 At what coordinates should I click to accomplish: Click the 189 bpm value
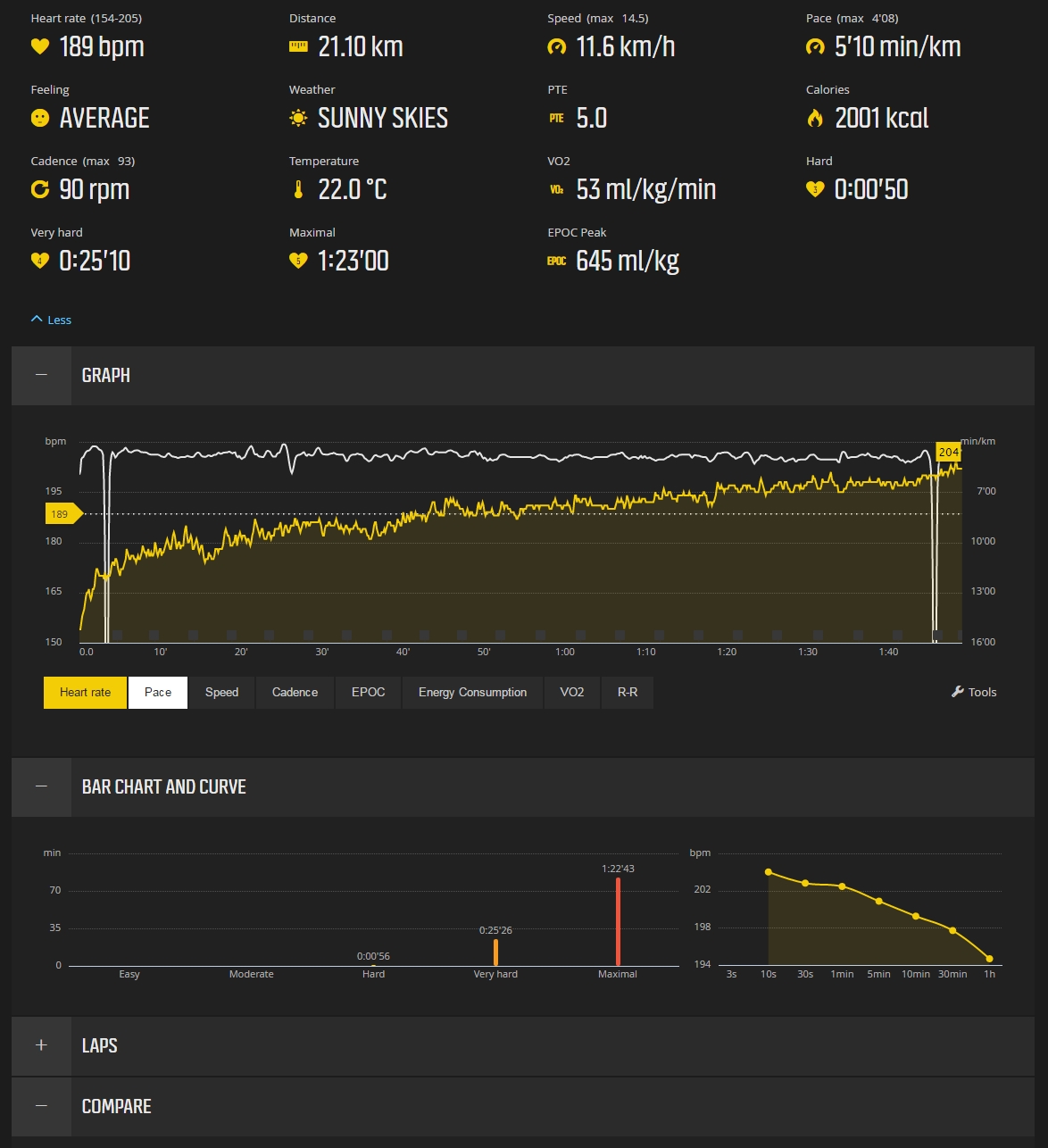pos(102,46)
